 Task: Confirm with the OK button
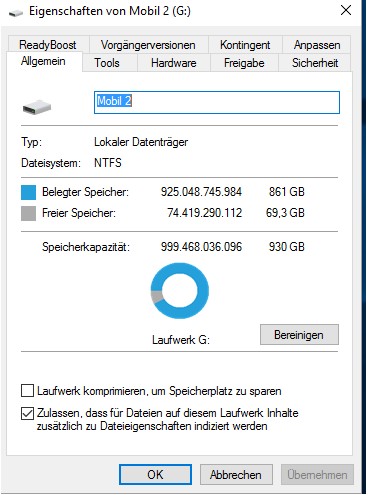click(x=155, y=474)
